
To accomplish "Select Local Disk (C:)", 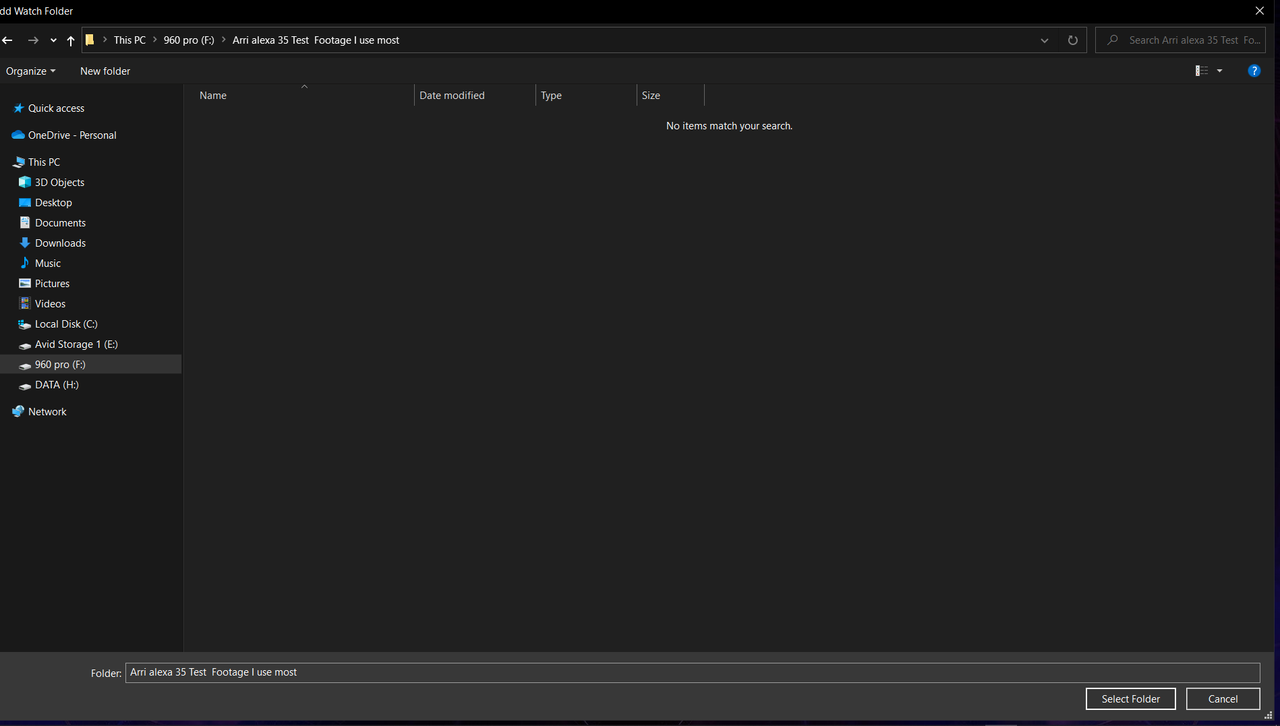I will (x=66, y=324).
